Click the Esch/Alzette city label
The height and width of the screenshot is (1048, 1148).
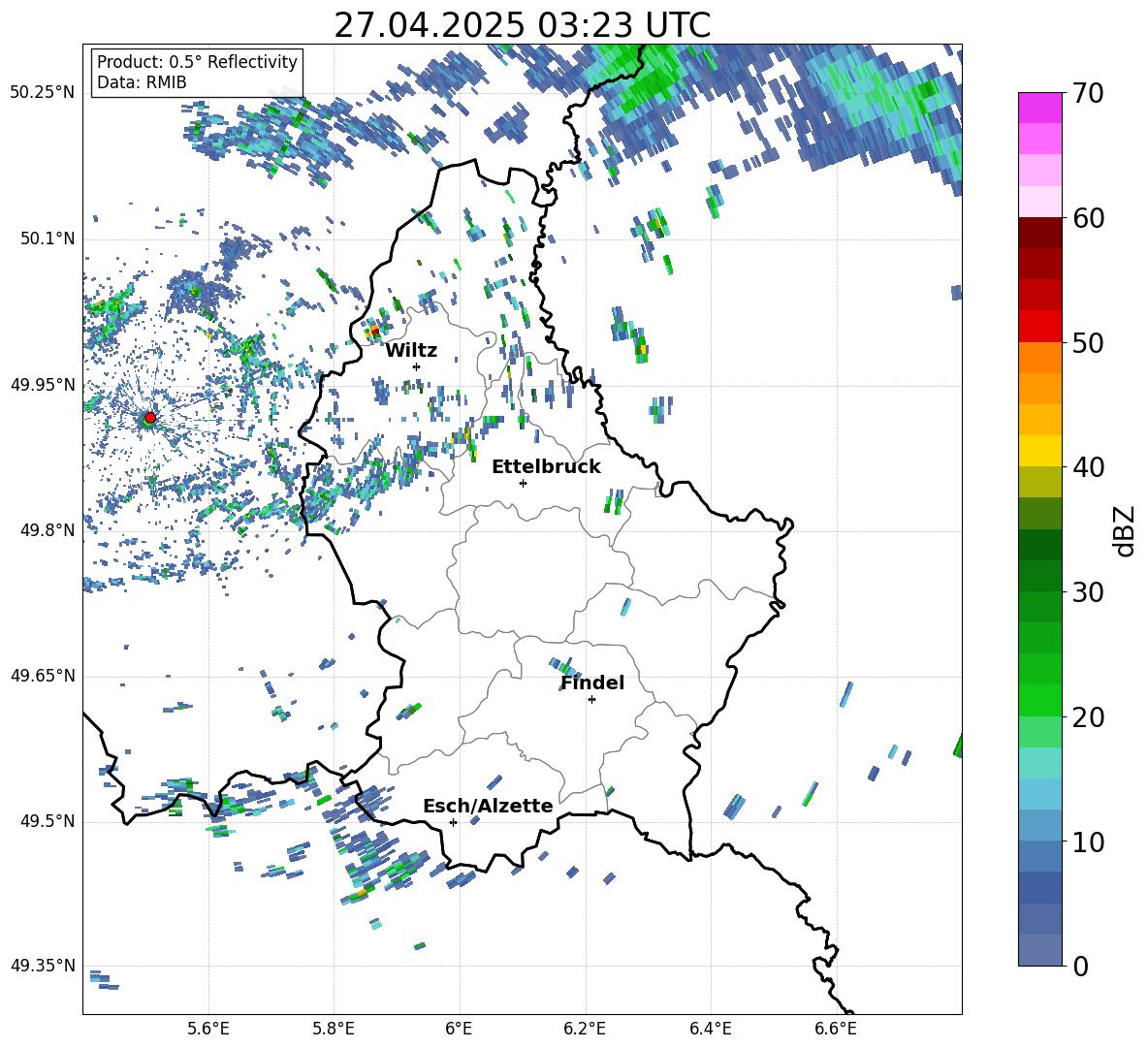[x=488, y=806]
